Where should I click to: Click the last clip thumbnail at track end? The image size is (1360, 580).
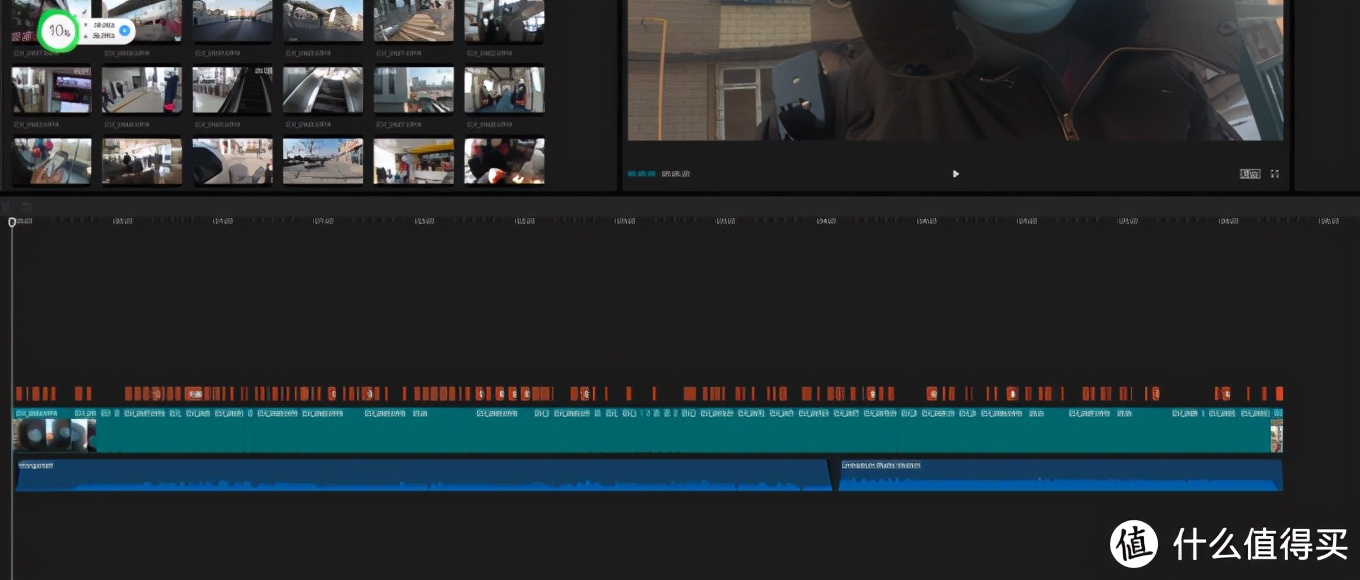coord(1276,436)
